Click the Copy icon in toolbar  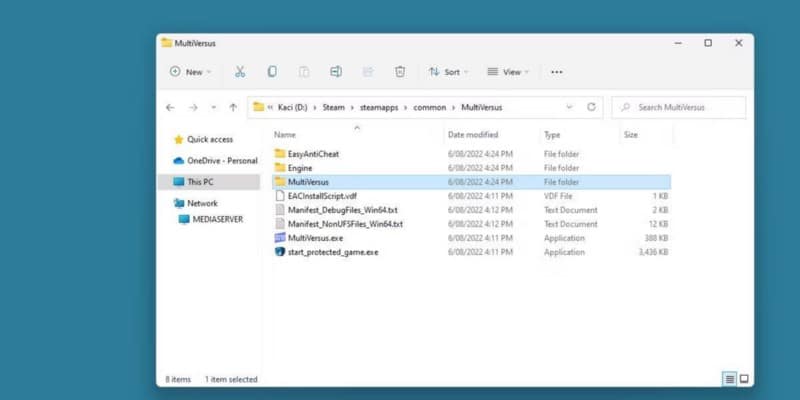[272, 72]
